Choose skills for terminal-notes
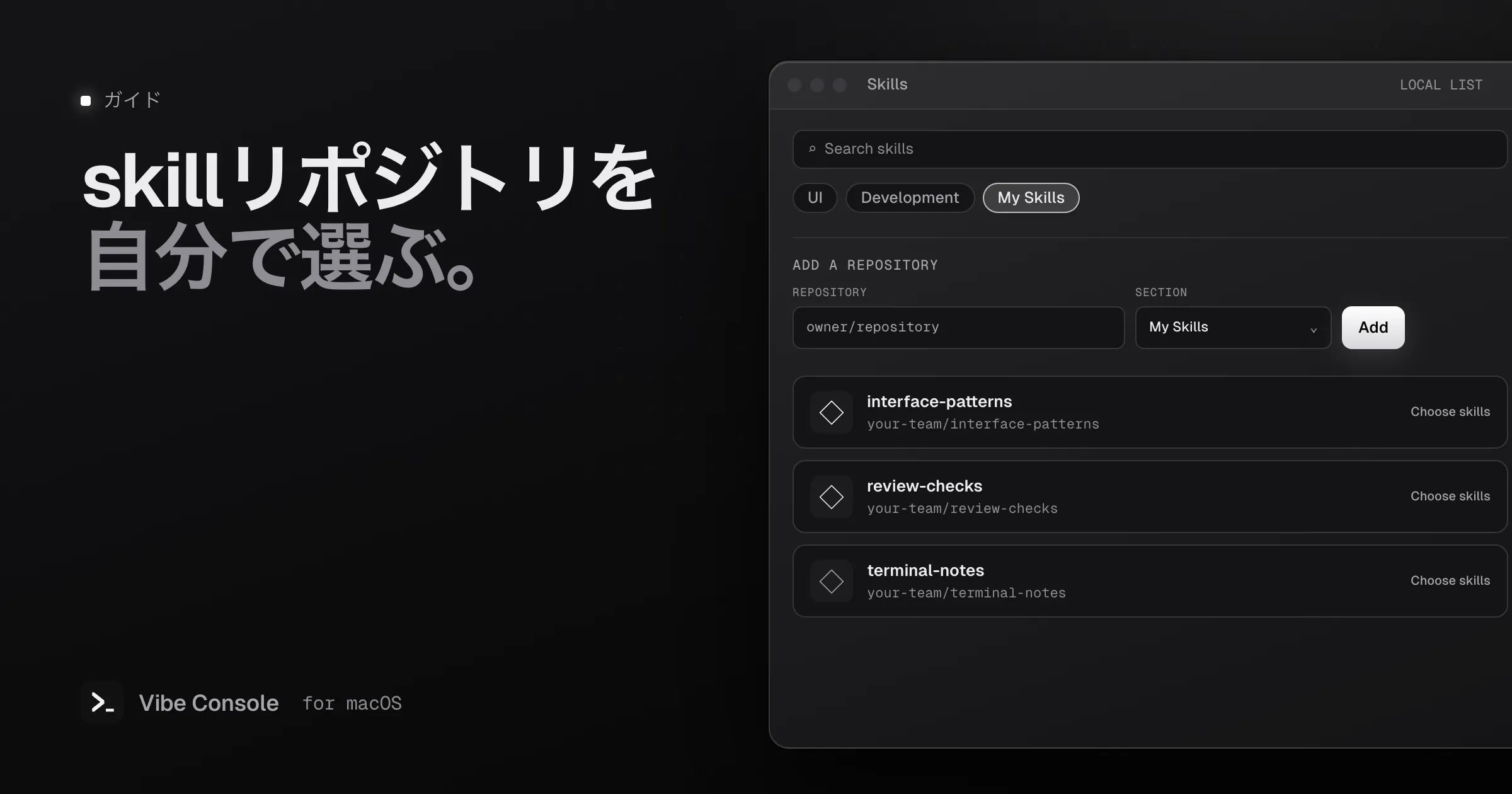 pos(1450,581)
